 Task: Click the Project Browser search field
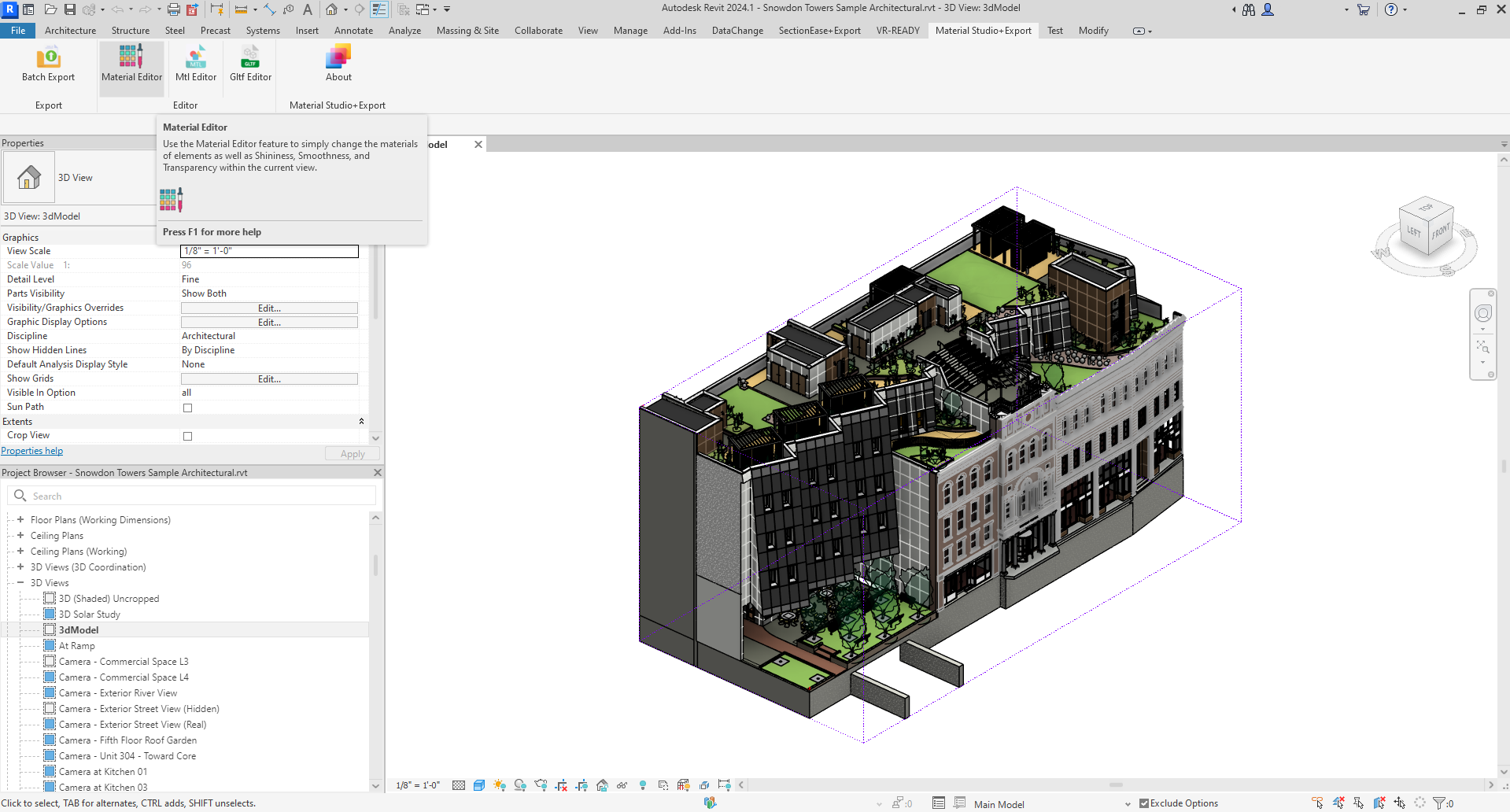pyautogui.click(x=197, y=496)
